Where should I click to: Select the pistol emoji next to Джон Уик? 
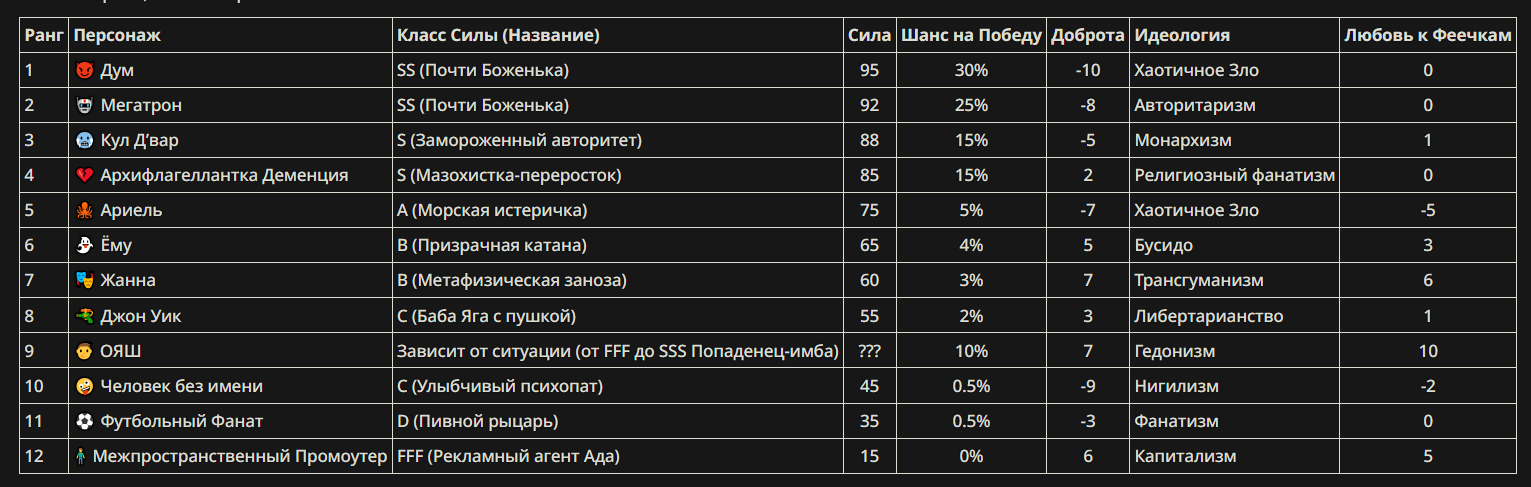tap(84, 316)
